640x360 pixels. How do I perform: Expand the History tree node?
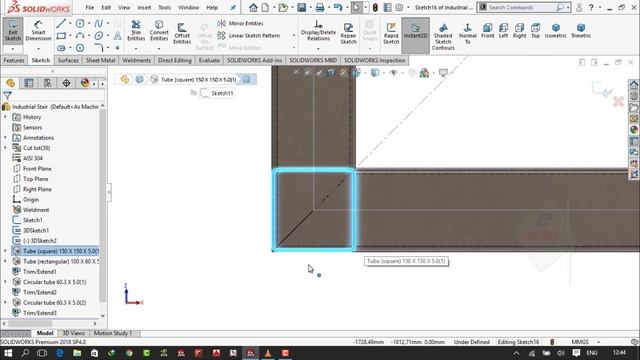pyautogui.click(x=5, y=117)
